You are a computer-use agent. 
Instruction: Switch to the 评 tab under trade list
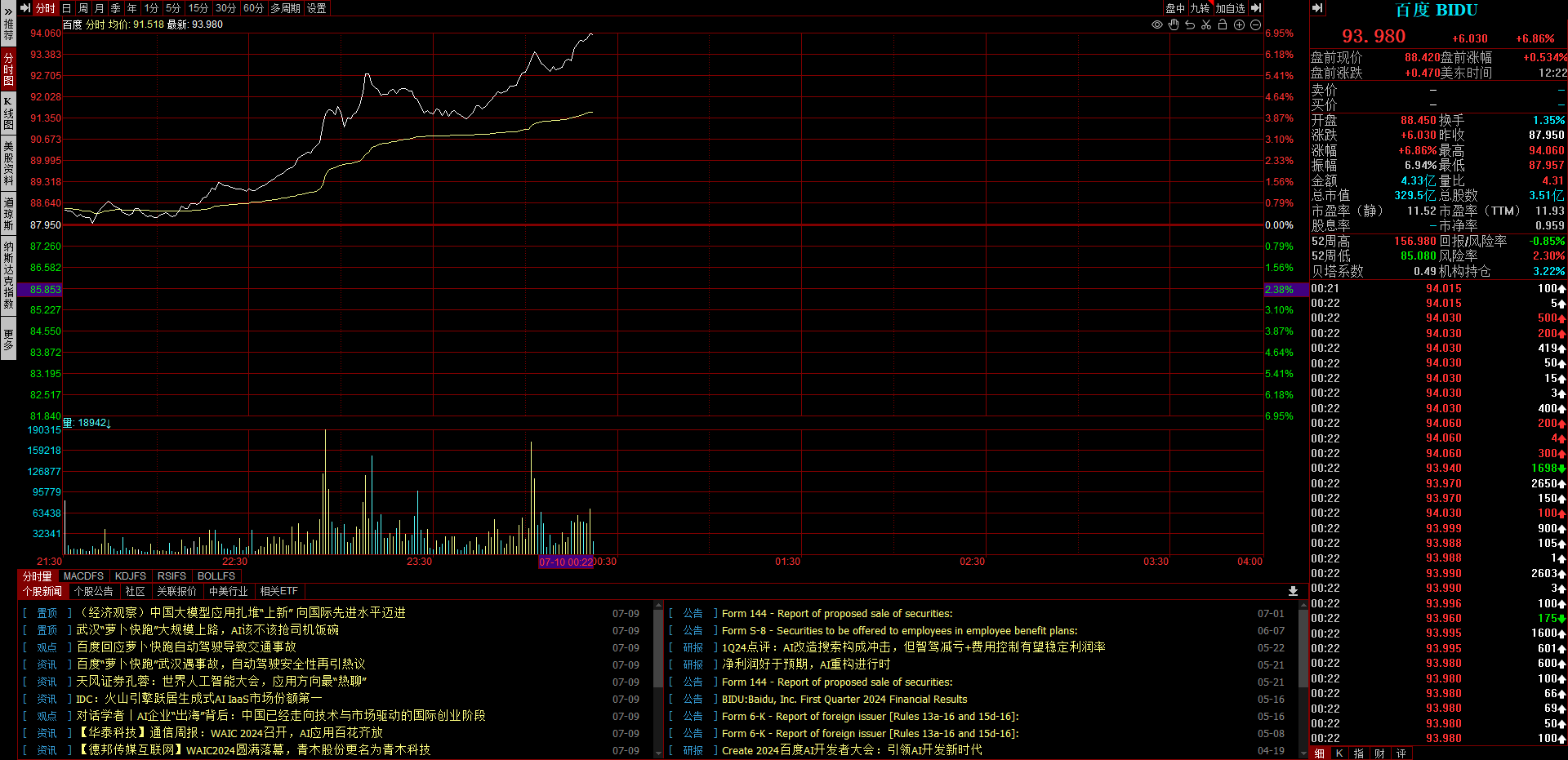1401,753
